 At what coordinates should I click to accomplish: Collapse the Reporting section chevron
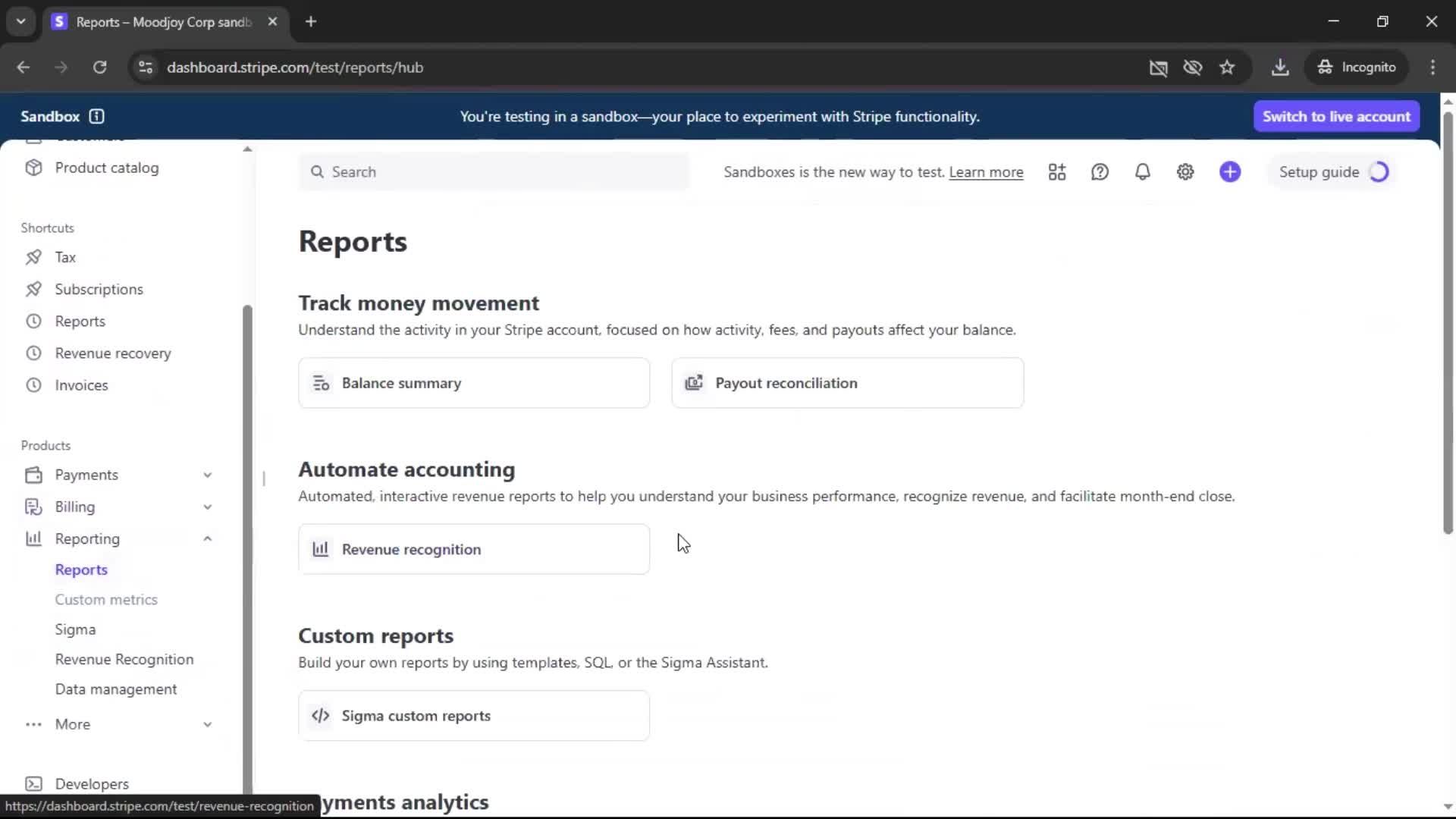pyautogui.click(x=207, y=538)
